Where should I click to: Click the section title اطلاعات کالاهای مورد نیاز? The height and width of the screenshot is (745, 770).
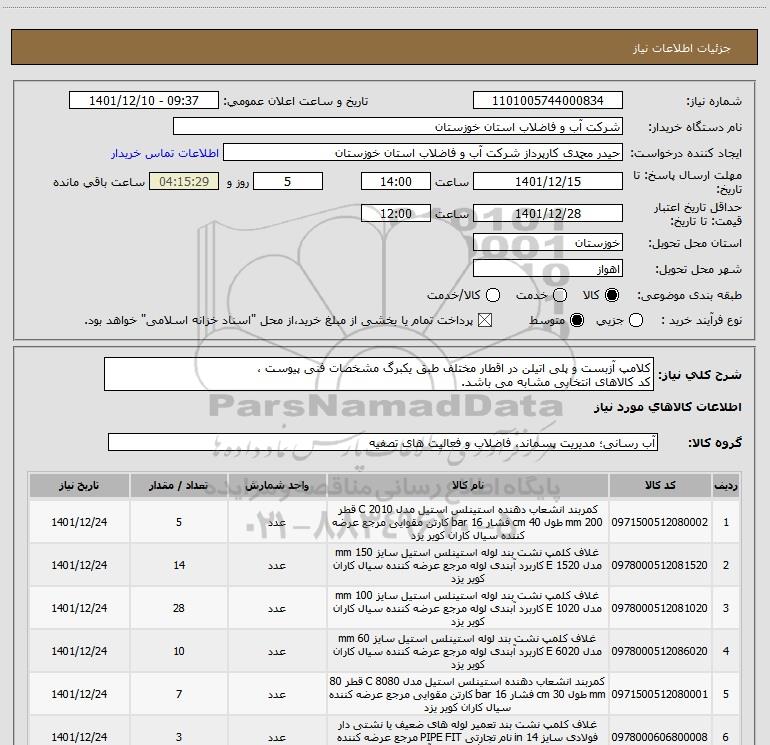(668, 407)
